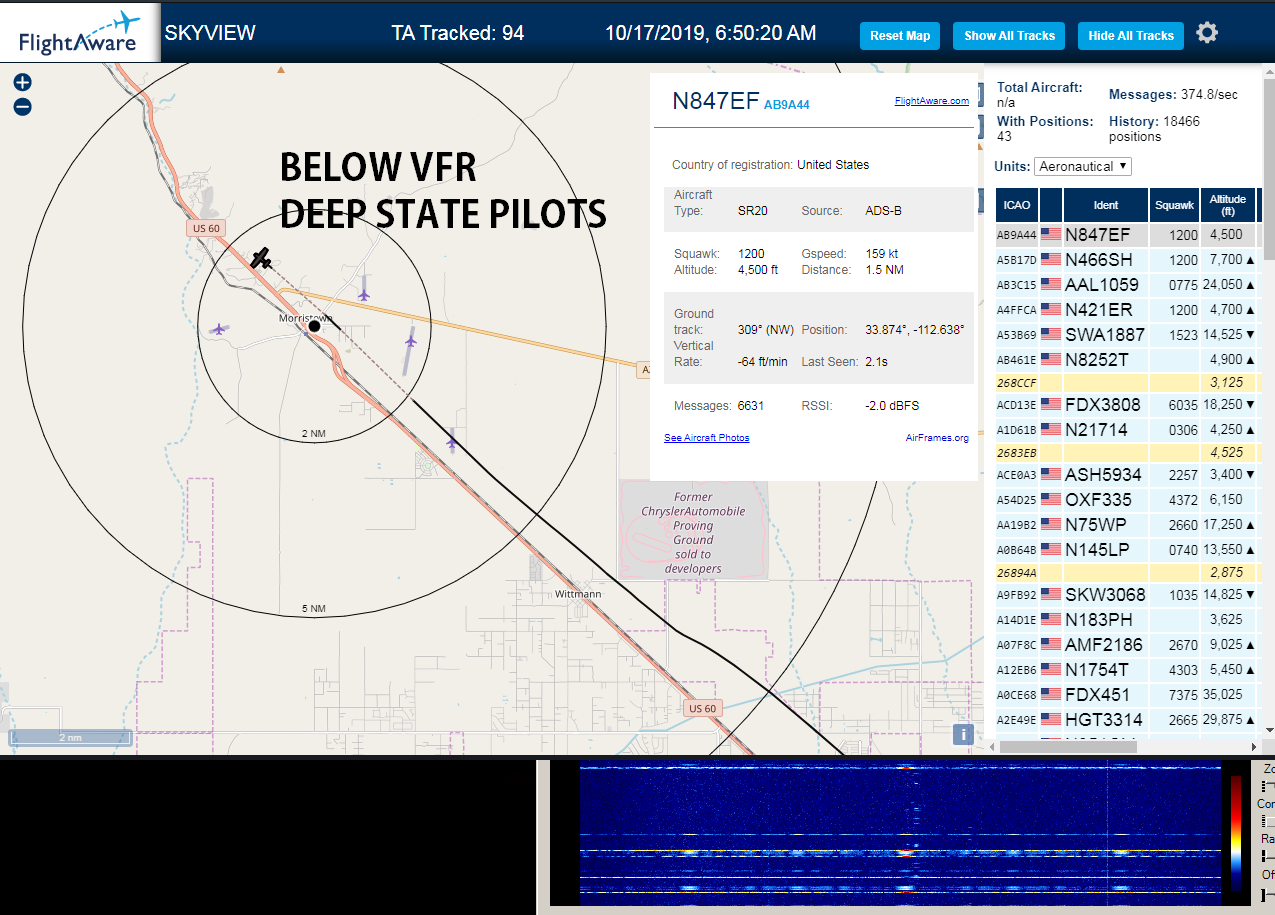Open the map attribution info 'i' button
1275x915 pixels.
point(963,735)
